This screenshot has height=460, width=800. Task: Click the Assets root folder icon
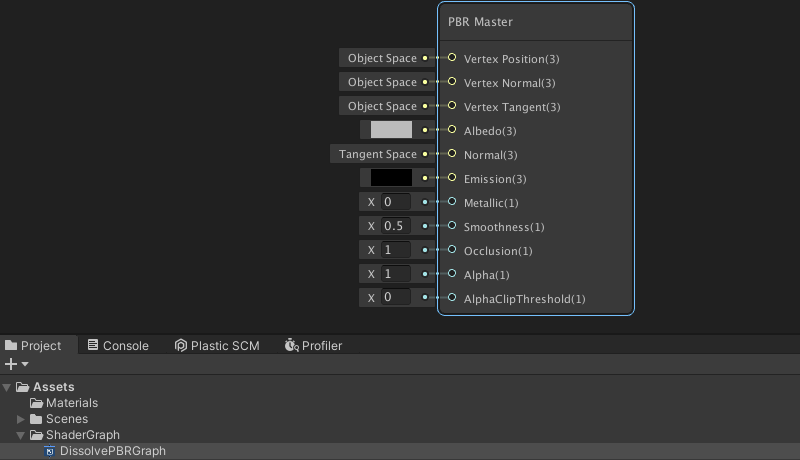coord(22,387)
